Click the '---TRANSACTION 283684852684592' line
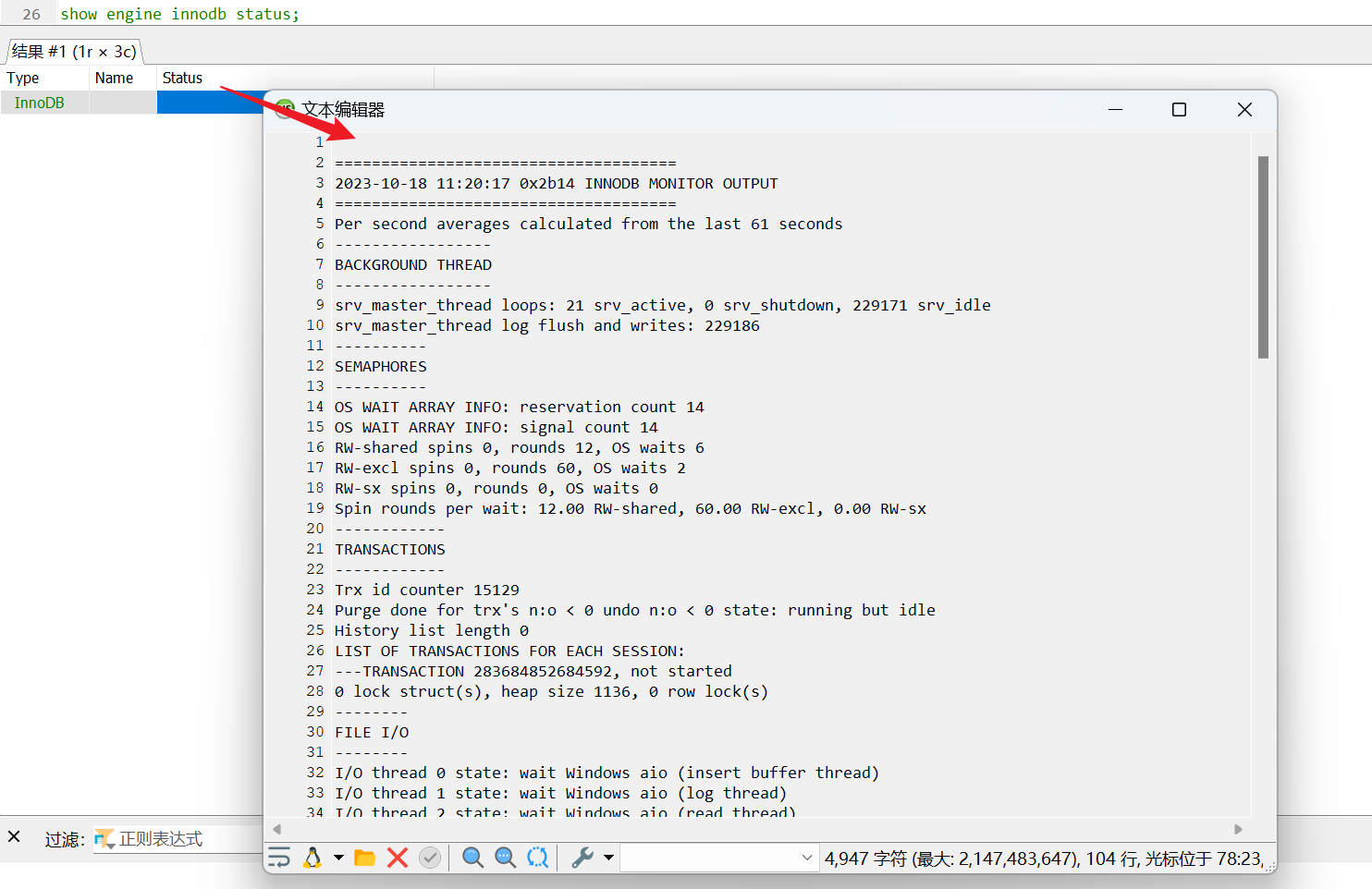The width and height of the screenshot is (1372, 889). click(x=533, y=671)
